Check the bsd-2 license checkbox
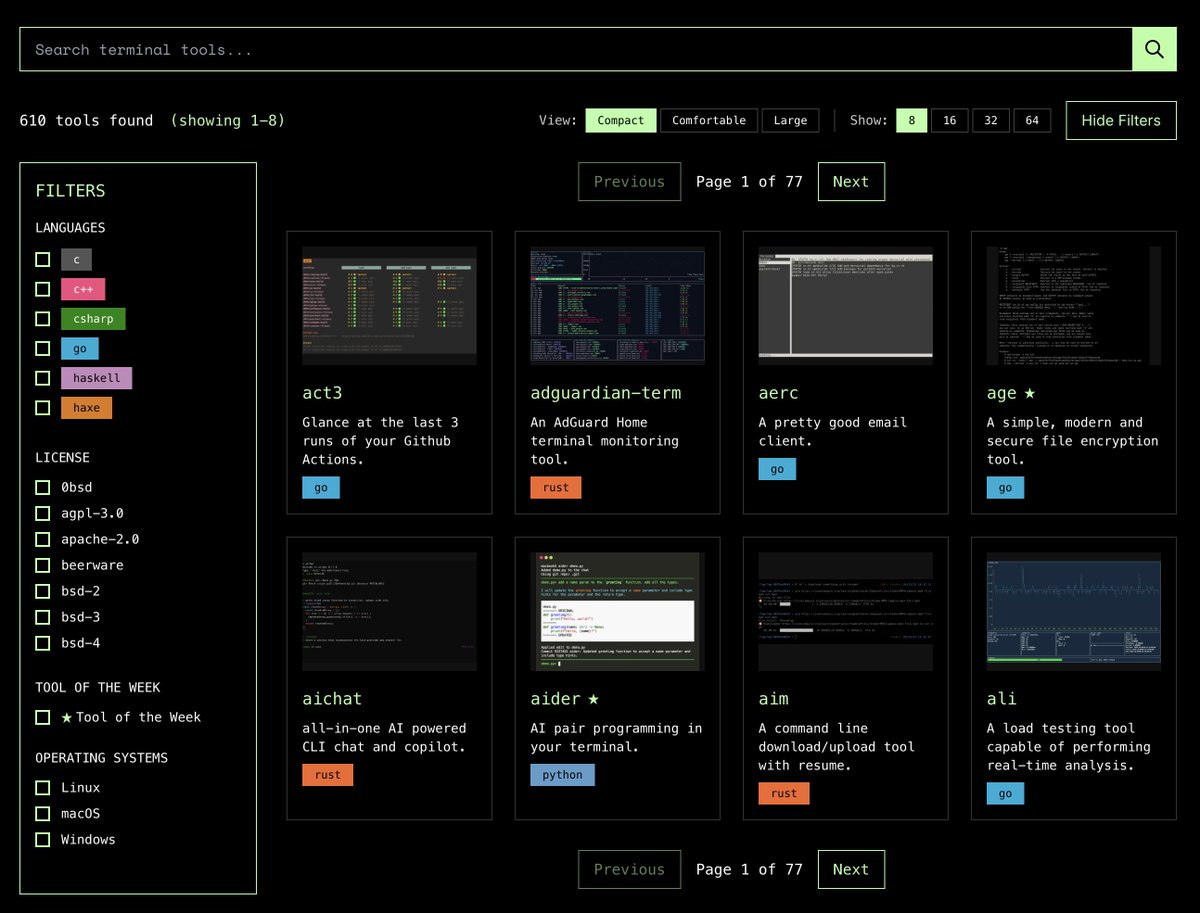 (x=43, y=591)
